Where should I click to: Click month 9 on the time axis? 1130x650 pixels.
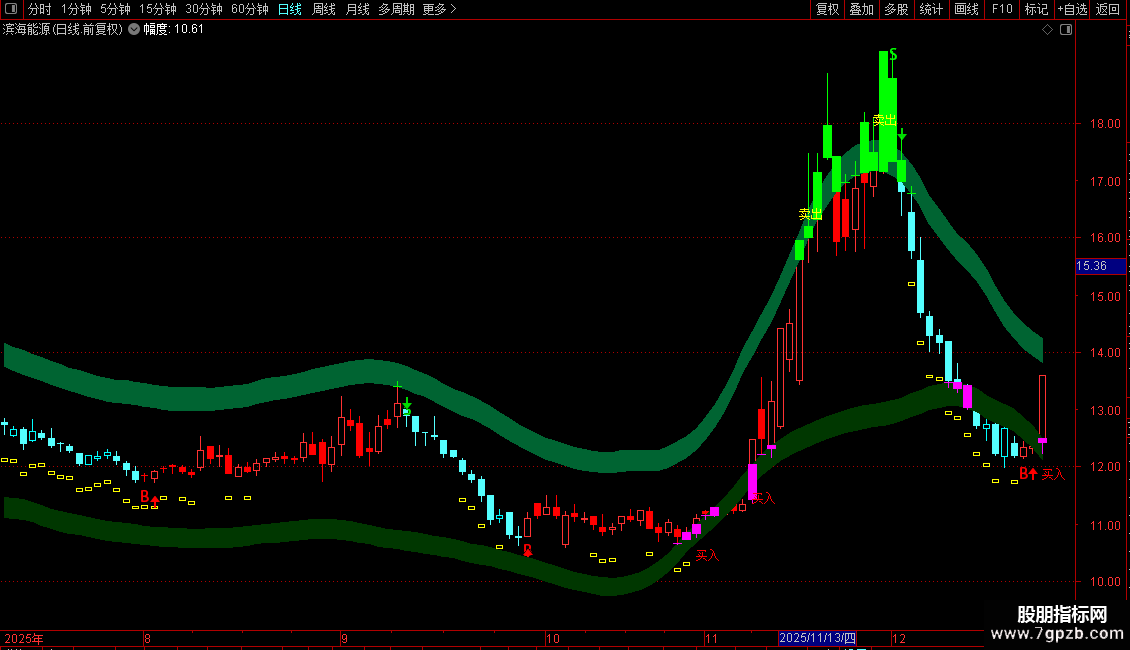(x=344, y=638)
